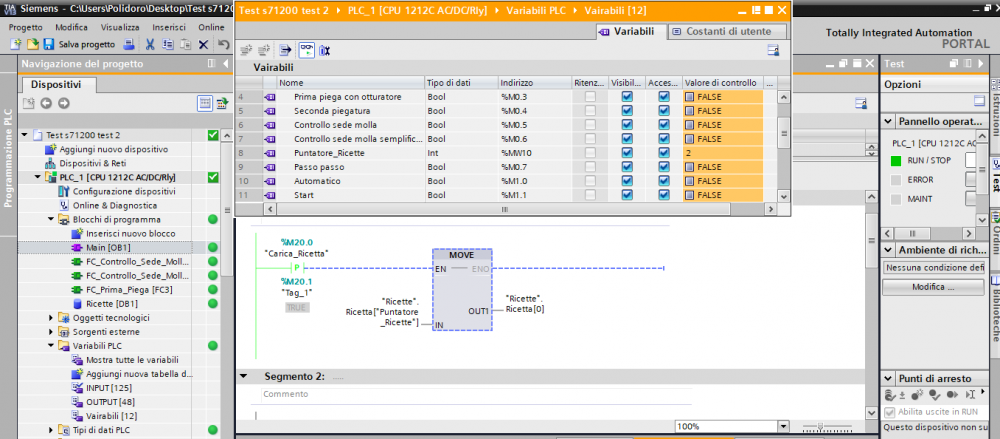
Task: Toggle Accessibile checkbox for Passo passo
Action: (x=664, y=167)
